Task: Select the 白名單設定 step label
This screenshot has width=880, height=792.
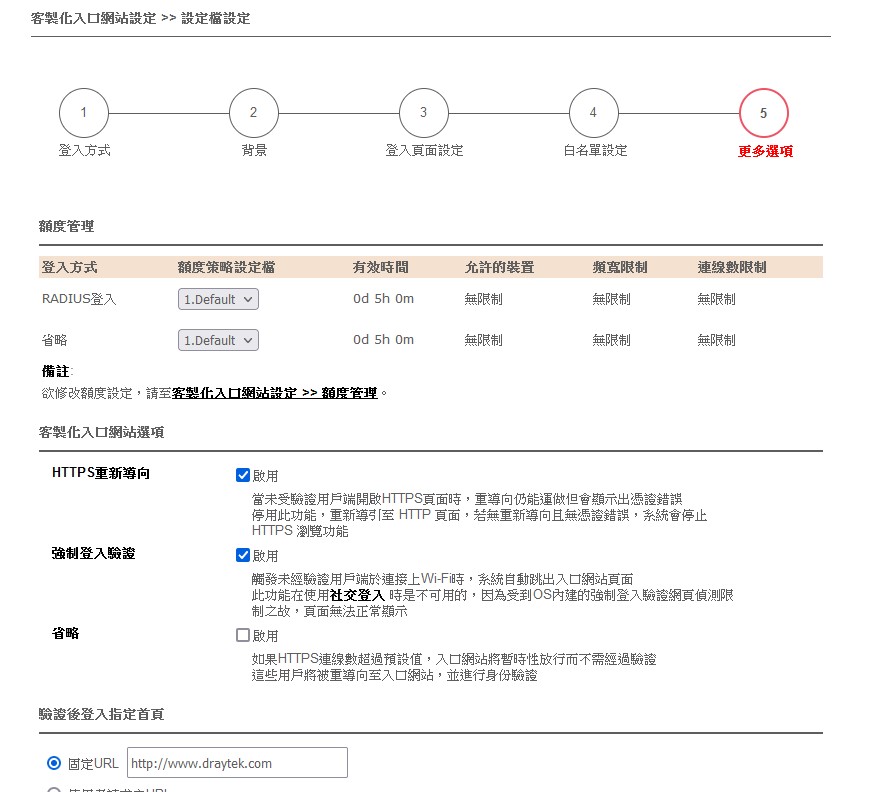Action: click(x=594, y=151)
